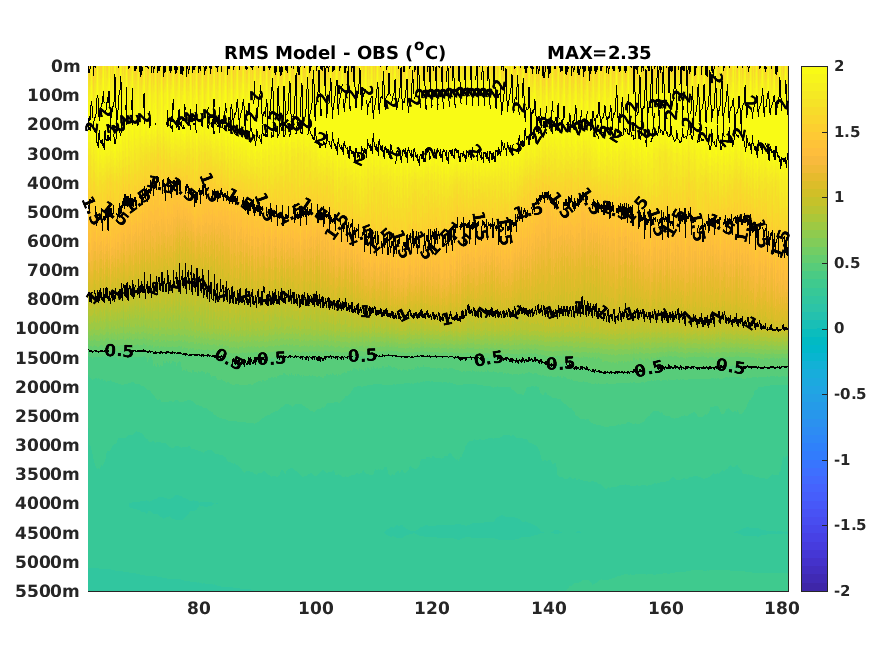Click the "600m" depth axis label
This screenshot has height=656, width=875.
tap(54, 241)
